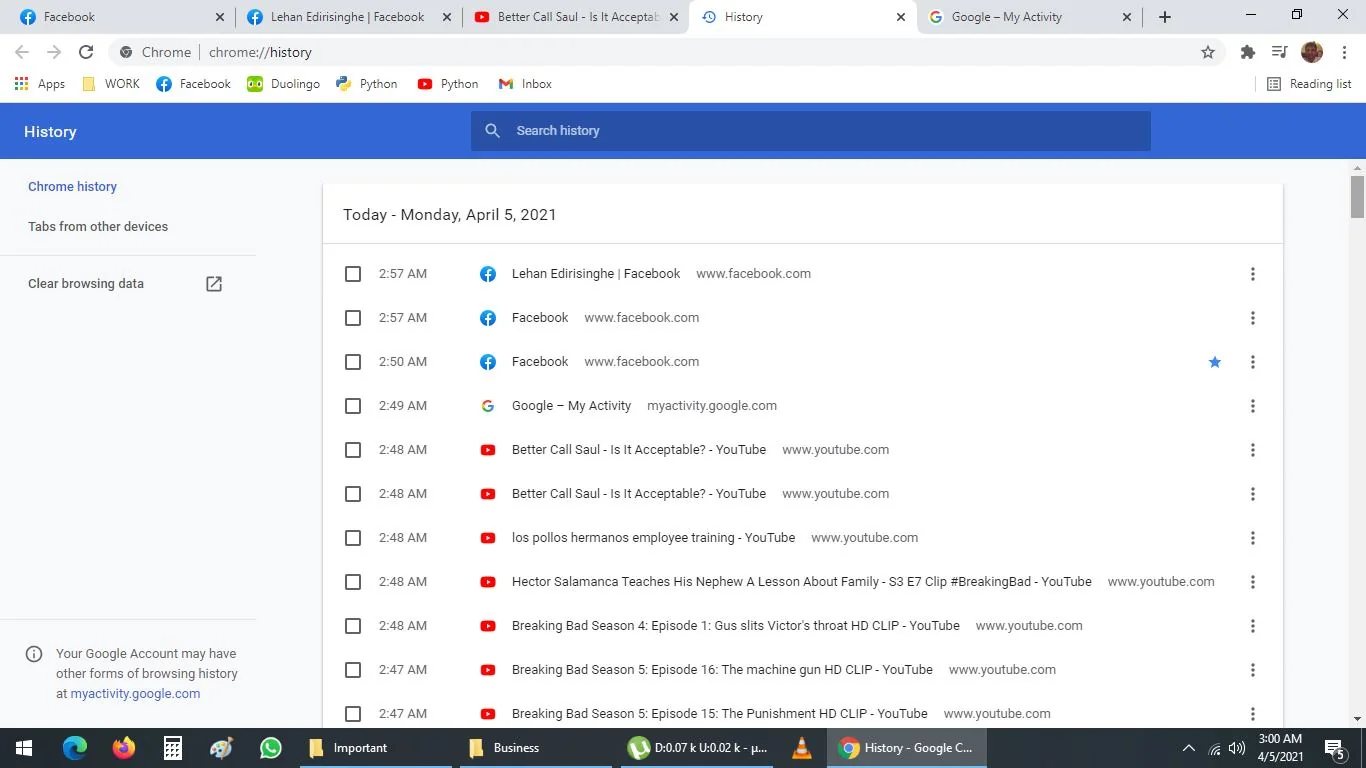Check the los pollos hermanos entry
This screenshot has height=768, width=1366.
[x=353, y=538]
